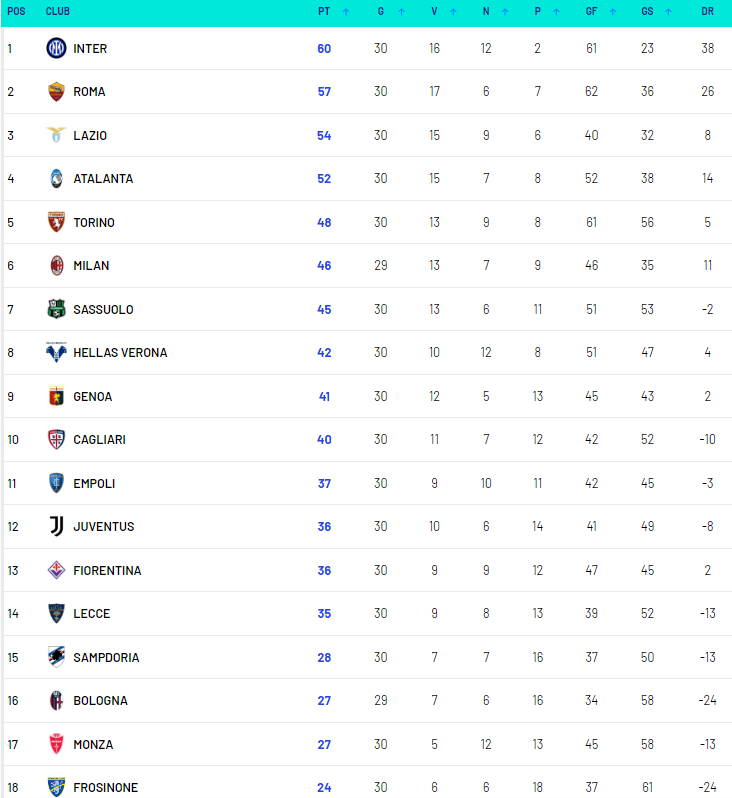Click the Sampdoria crest icon

click(x=56, y=658)
